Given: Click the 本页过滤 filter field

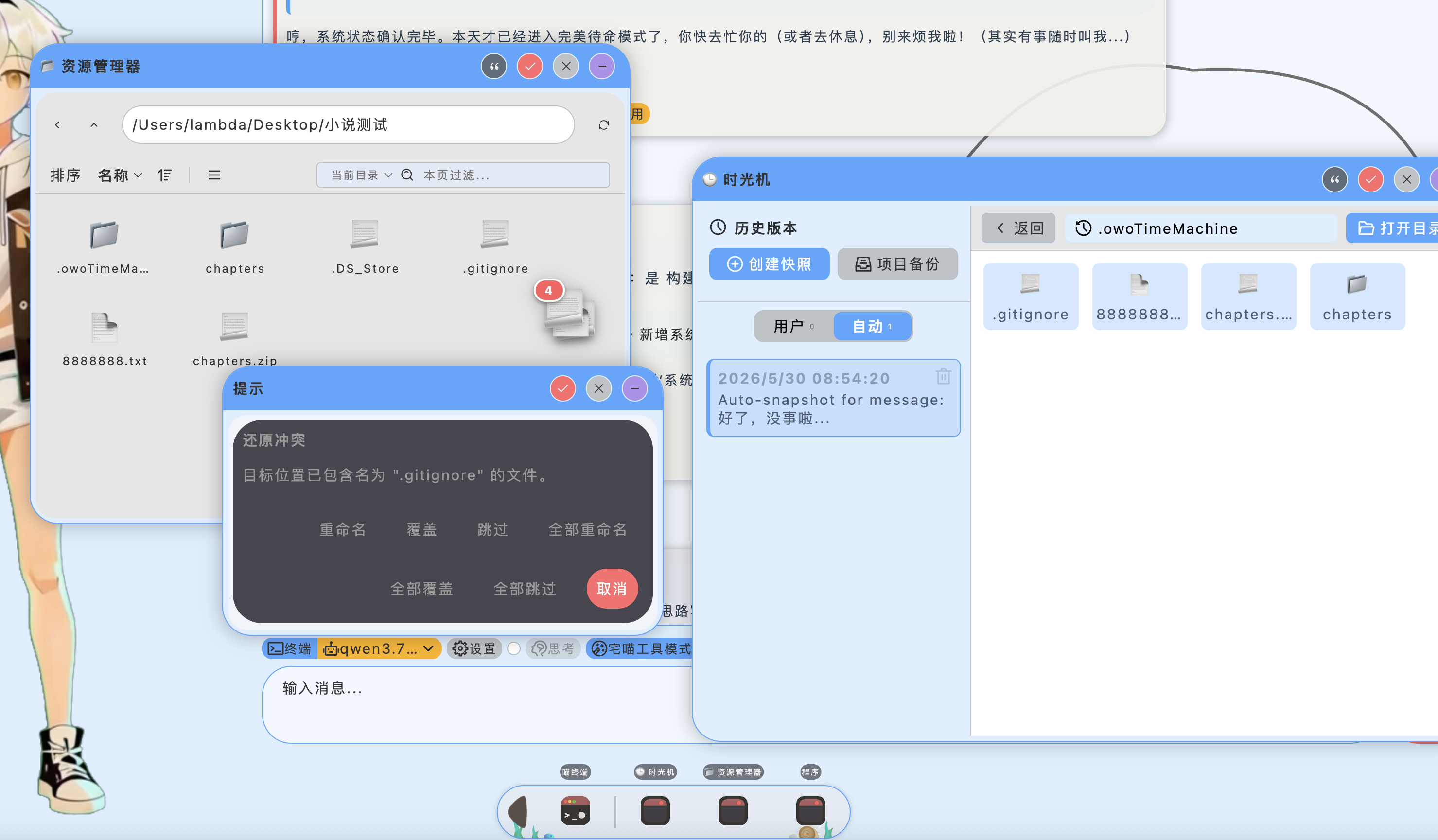Looking at the screenshot, I should (x=512, y=175).
